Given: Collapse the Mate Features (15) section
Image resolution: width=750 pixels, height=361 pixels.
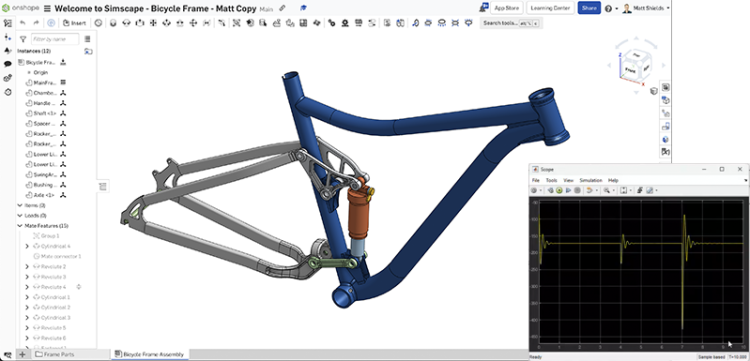Looking at the screenshot, I should pyautogui.click(x=20, y=226).
